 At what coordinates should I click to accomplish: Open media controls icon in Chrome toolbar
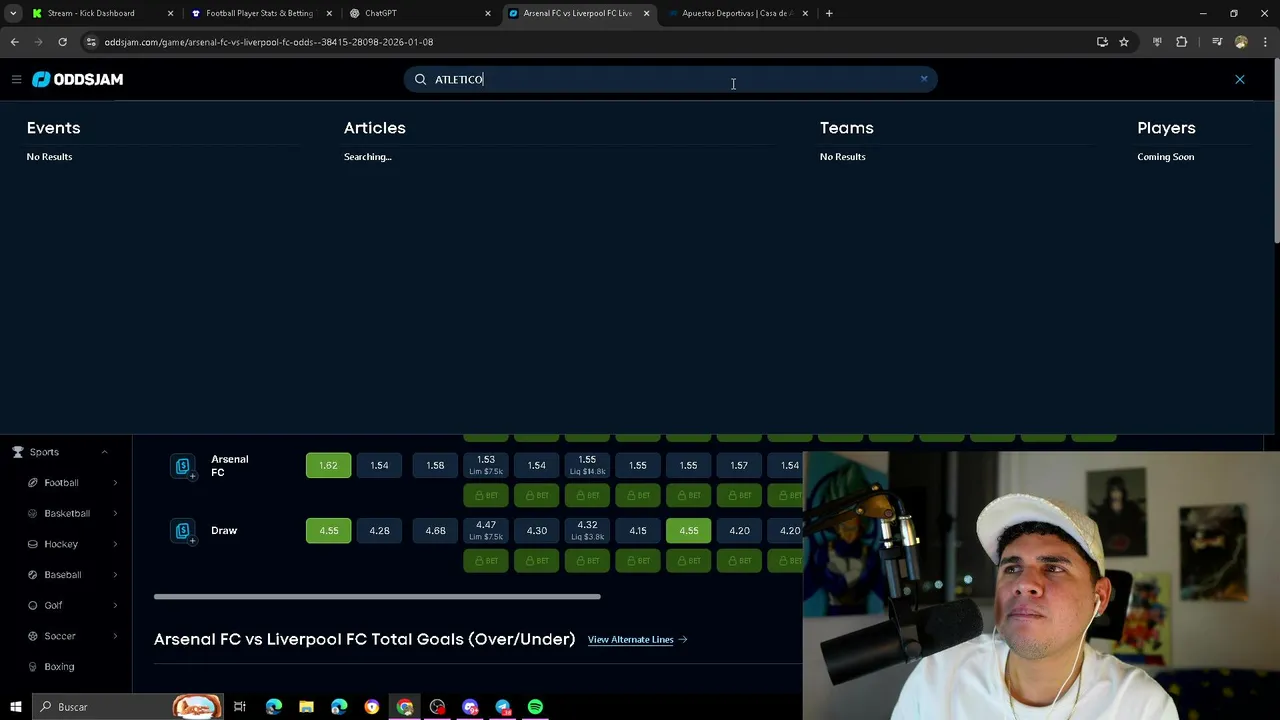(x=1217, y=42)
